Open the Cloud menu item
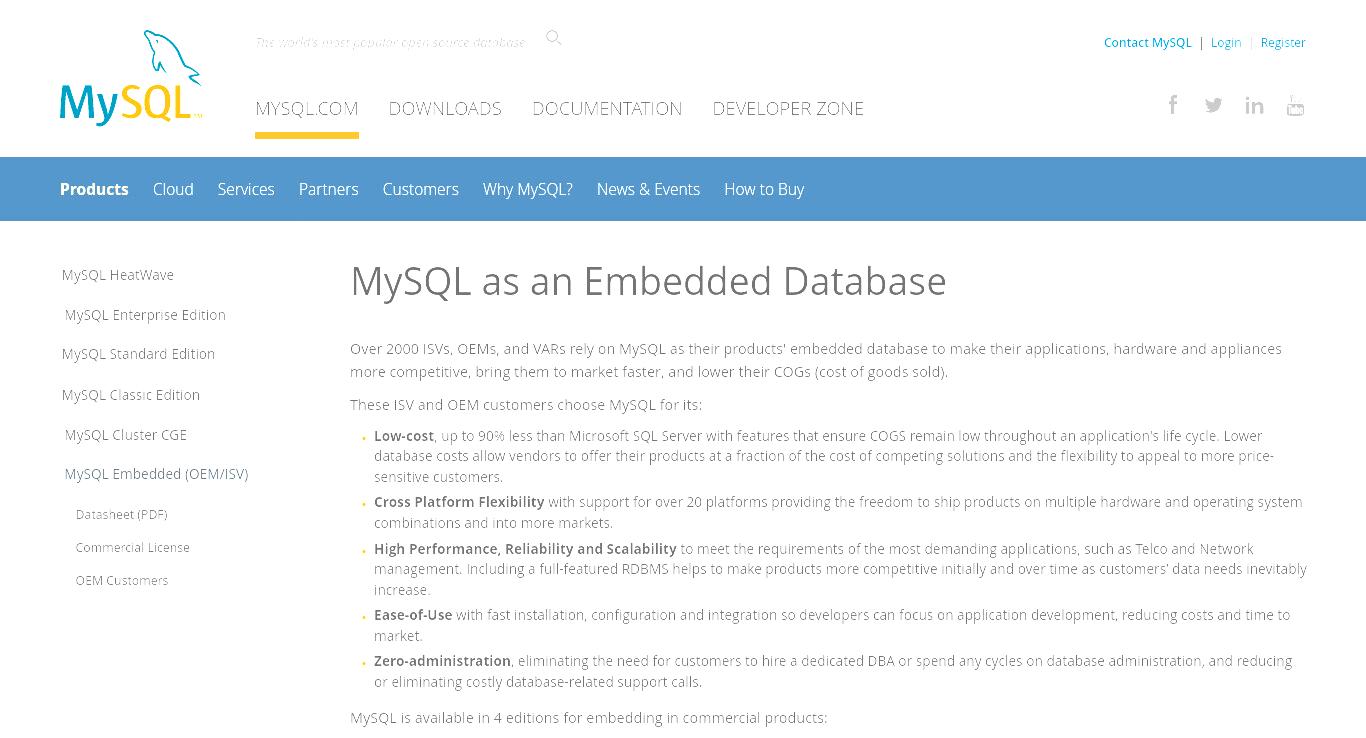The image size is (1366, 738). click(173, 189)
